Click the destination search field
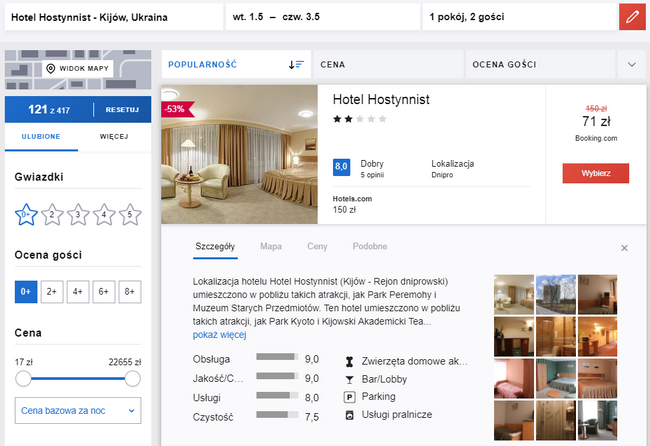The image size is (650, 446). tap(114, 17)
